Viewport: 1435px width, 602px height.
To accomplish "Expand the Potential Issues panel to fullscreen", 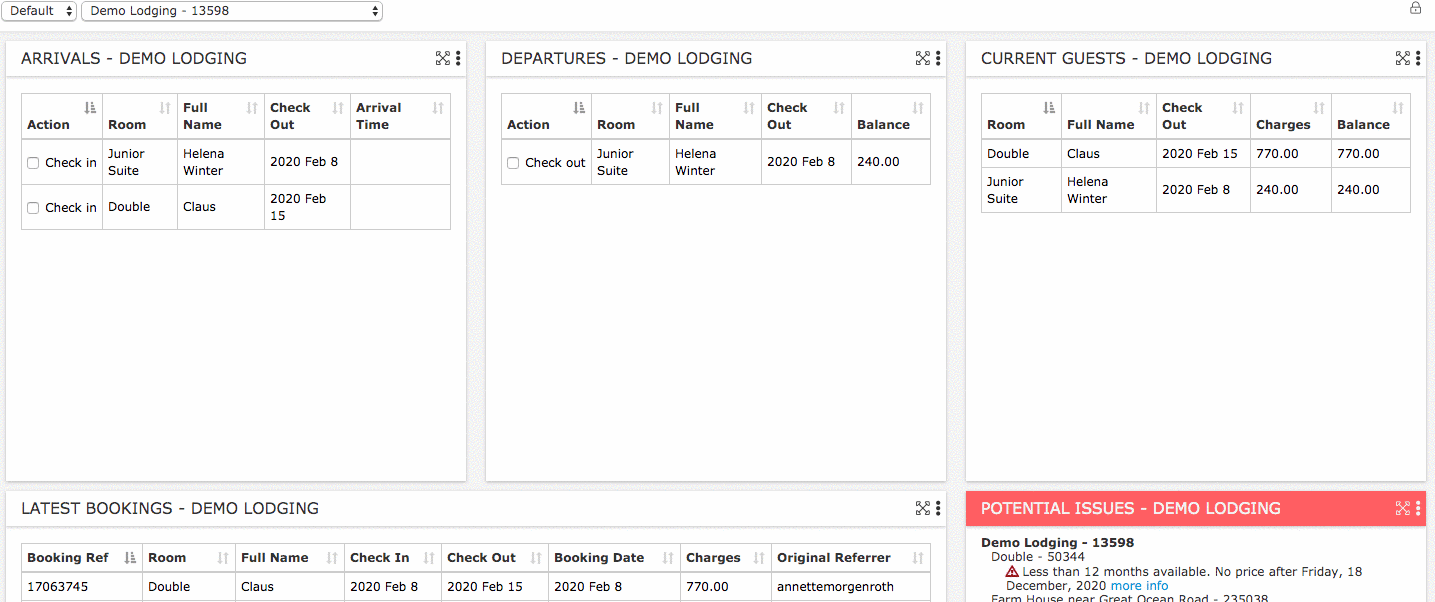I will [x=1403, y=508].
